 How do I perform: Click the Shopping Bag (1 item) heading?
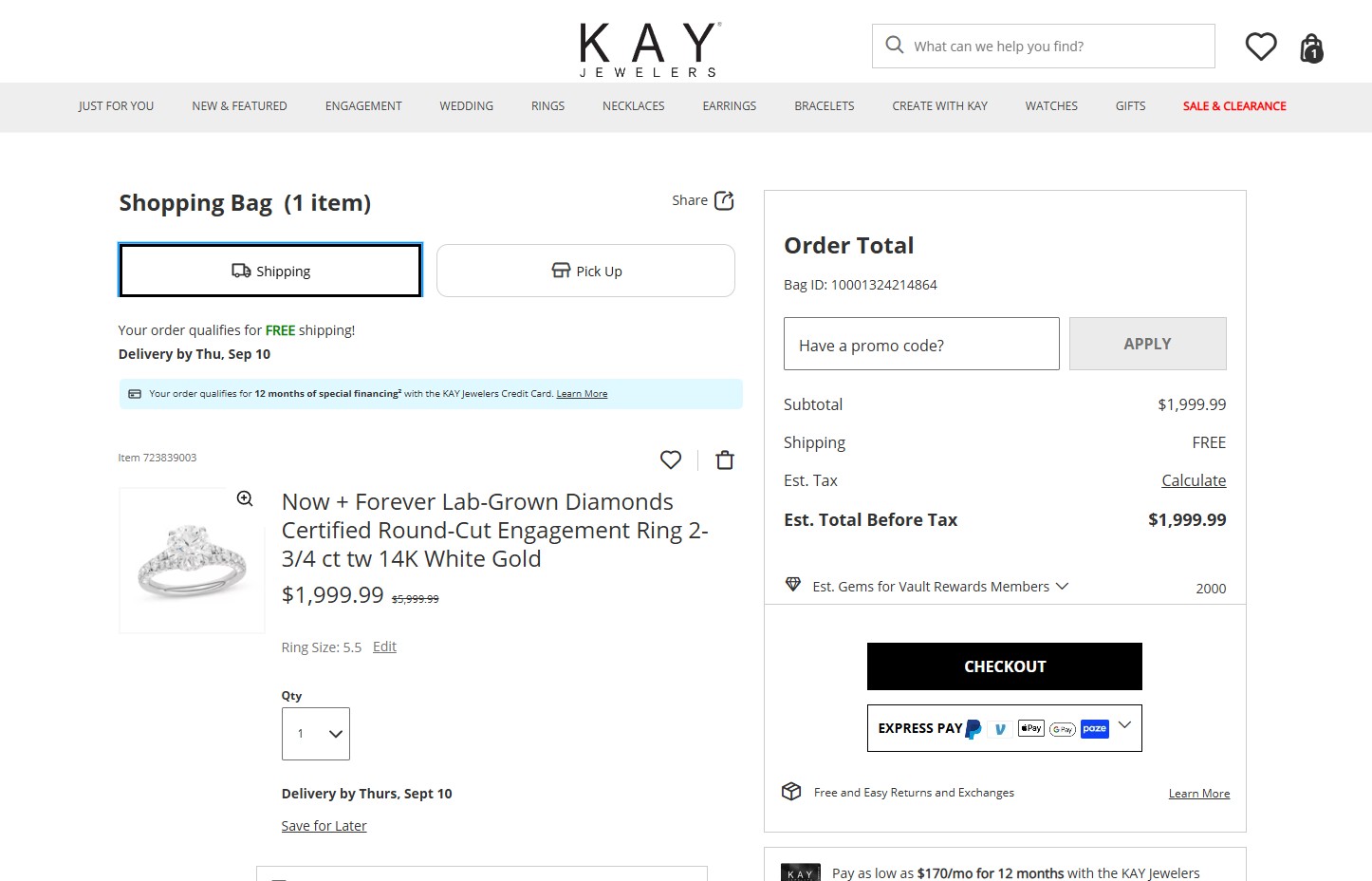(x=245, y=203)
